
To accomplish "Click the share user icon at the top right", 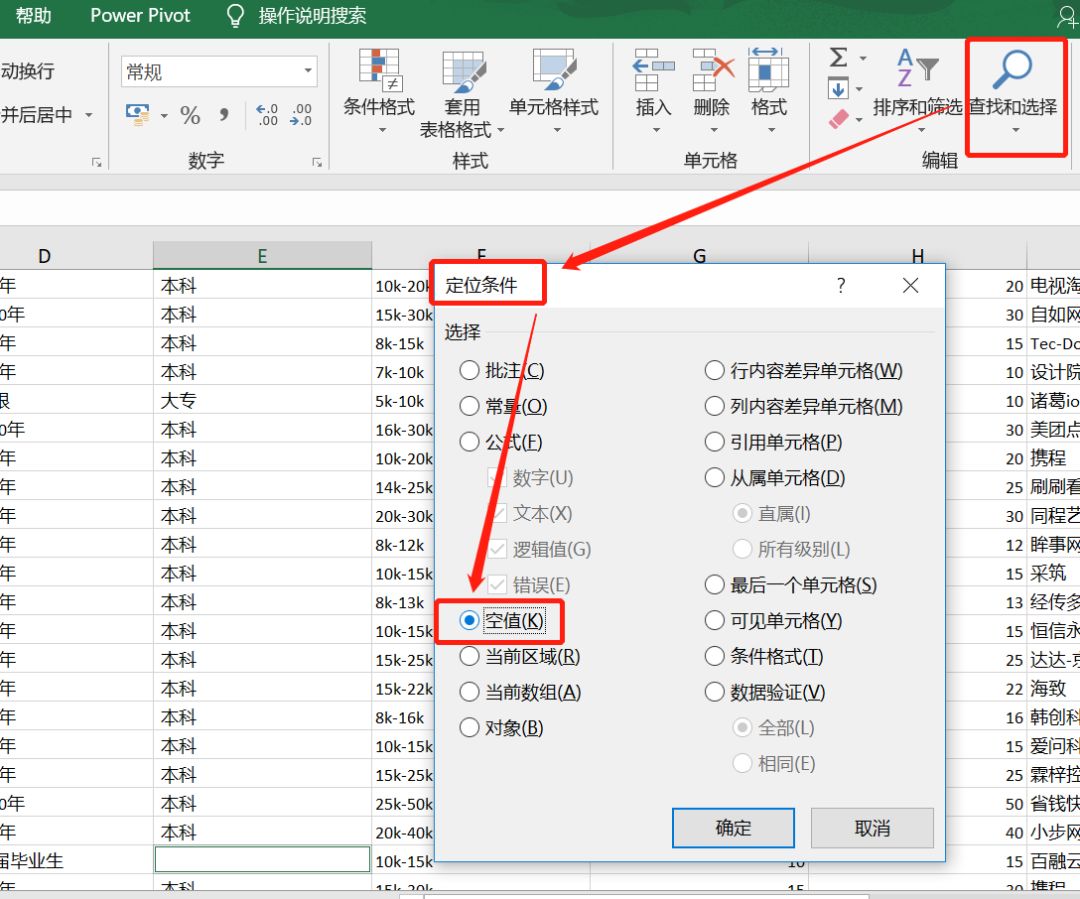I will (x=1068, y=16).
